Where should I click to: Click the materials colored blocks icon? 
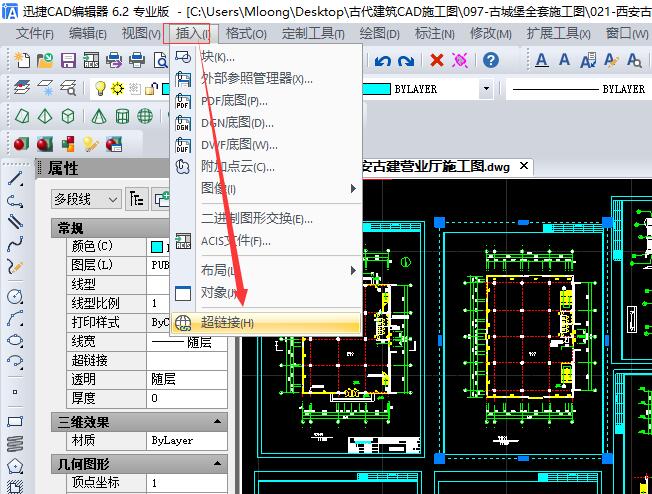pyautogui.click(x=68, y=144)
